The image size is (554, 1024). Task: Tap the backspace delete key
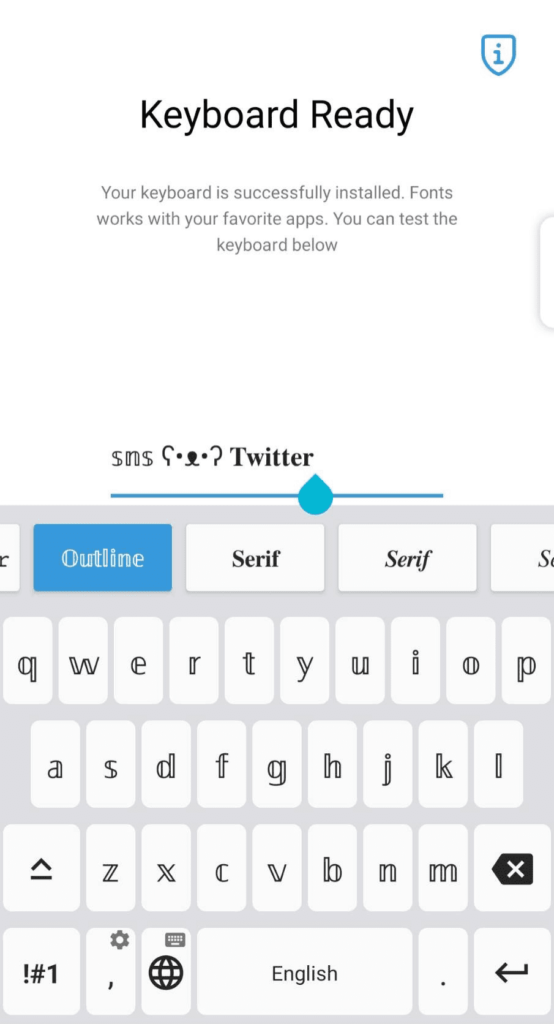(512, 869)
